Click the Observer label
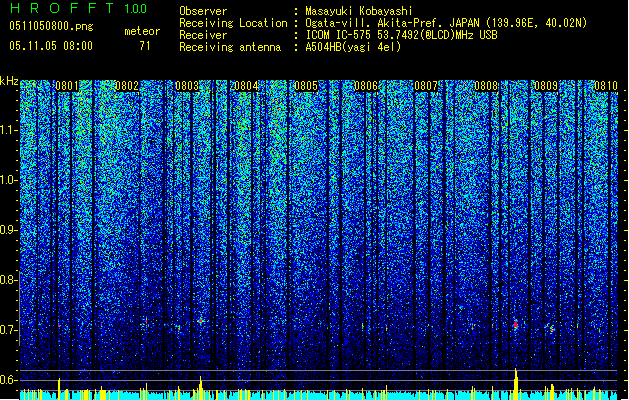The height and width of the screenshot is (400, 629). pos(203,11)
